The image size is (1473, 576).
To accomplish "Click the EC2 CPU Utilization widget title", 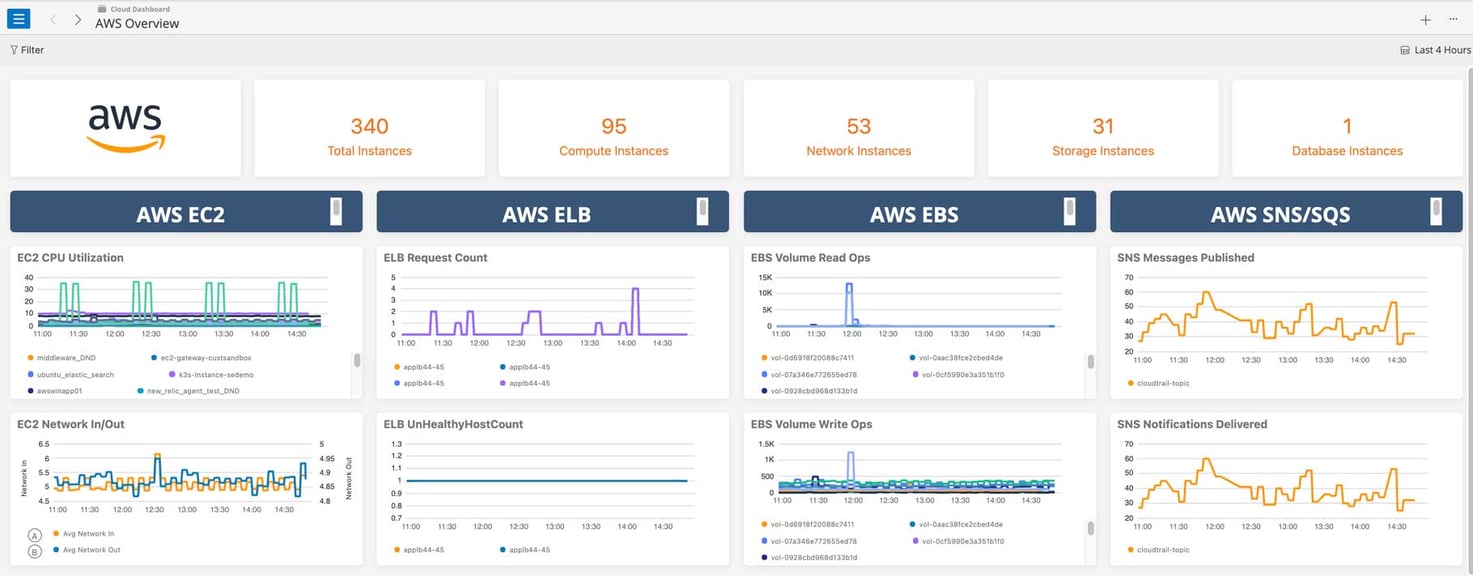I will (x=70, y=258).
